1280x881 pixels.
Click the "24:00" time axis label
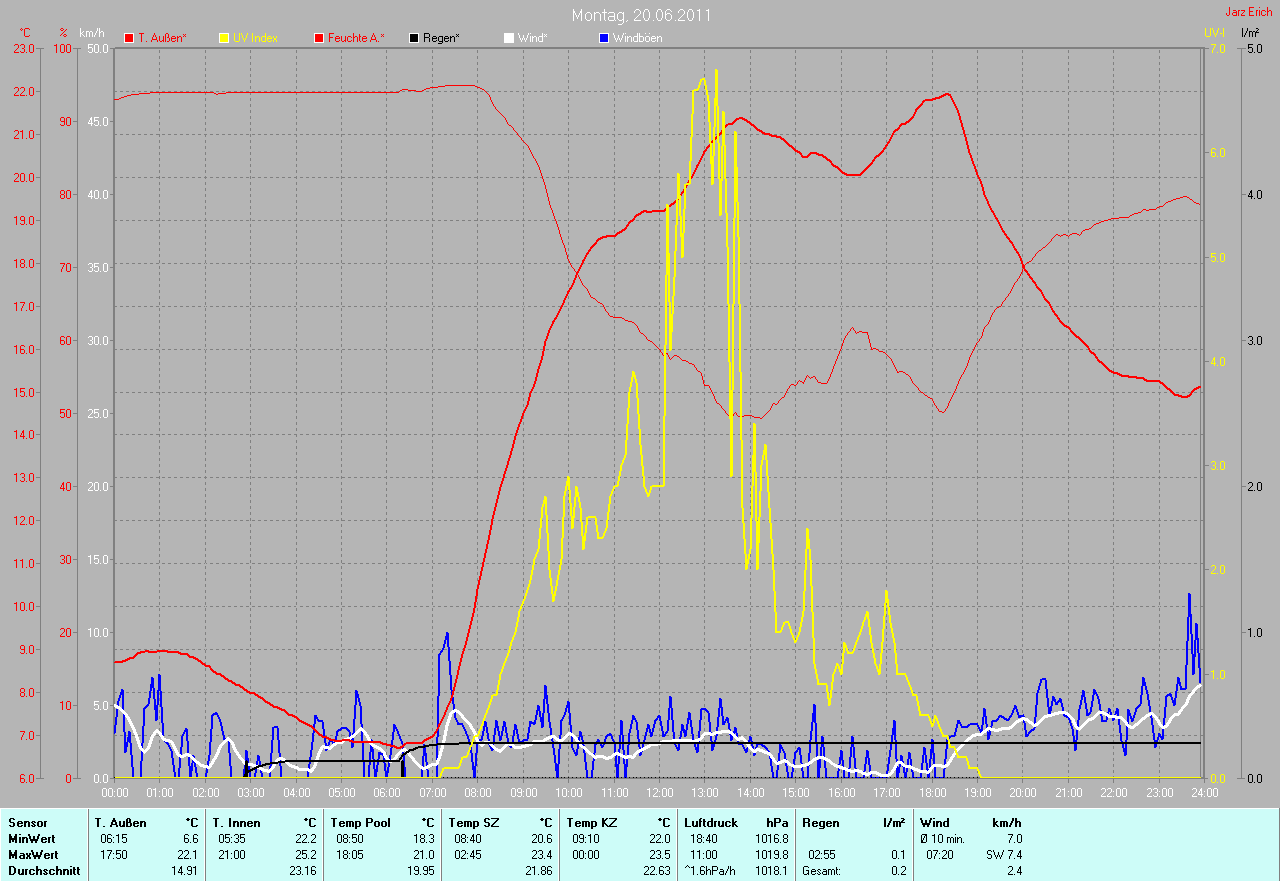pos(1204,792)
